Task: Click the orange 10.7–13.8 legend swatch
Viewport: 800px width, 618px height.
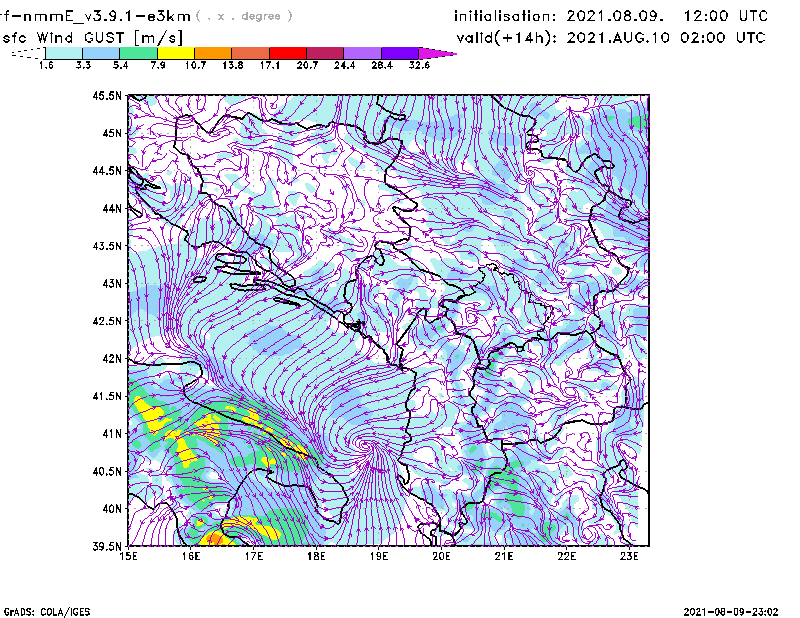Action: pyautogui.click(x=213, y=53)
